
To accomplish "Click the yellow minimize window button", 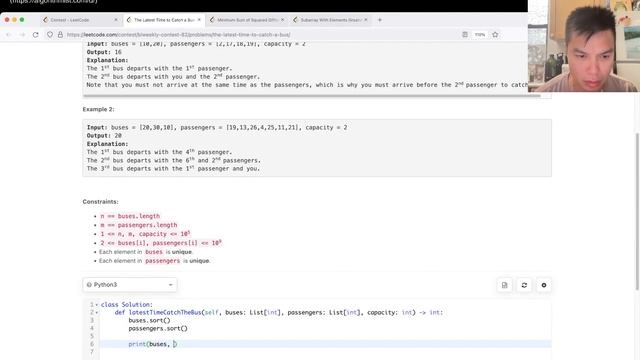I will pyautogui.click(x=14, y=20).
